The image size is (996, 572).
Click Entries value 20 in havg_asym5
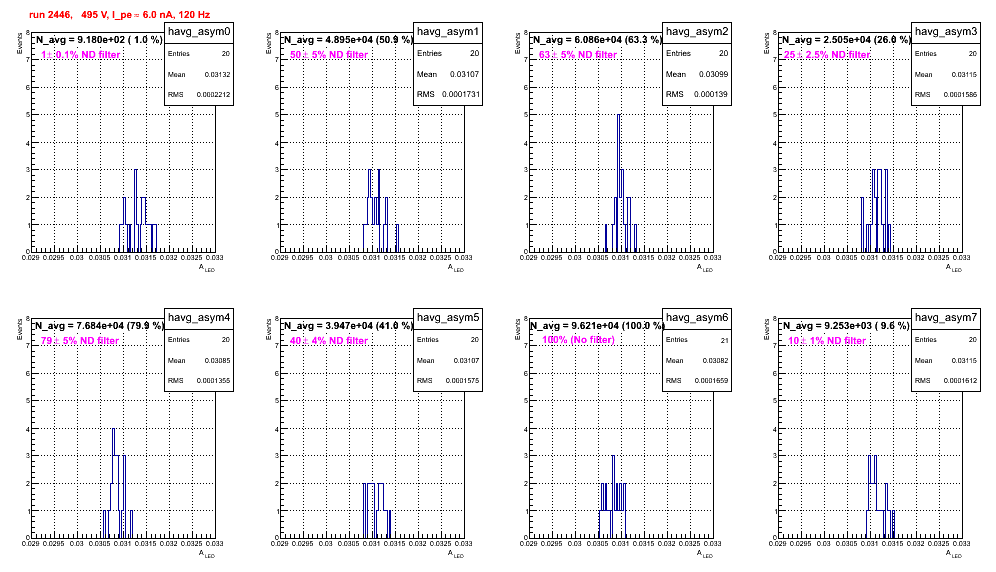click(475, 339)
